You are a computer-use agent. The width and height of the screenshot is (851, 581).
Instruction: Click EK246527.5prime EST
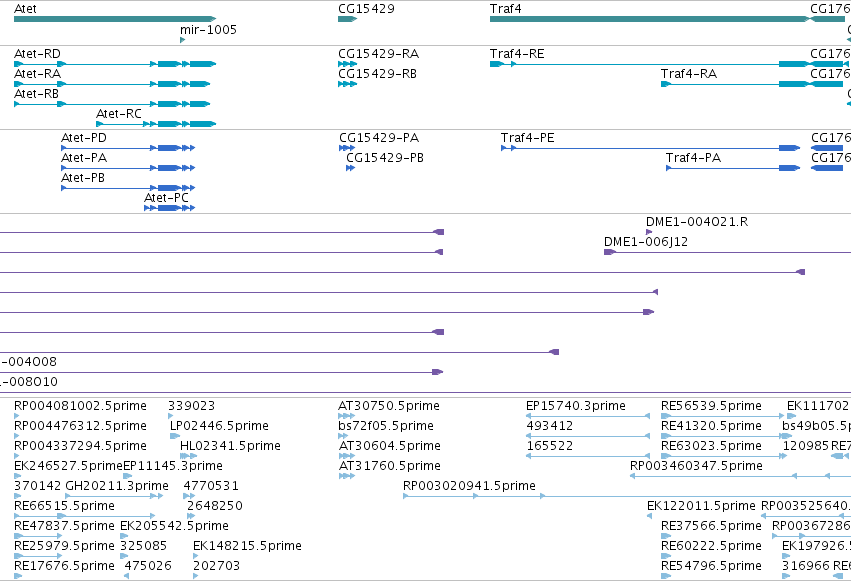coord(17,476)
